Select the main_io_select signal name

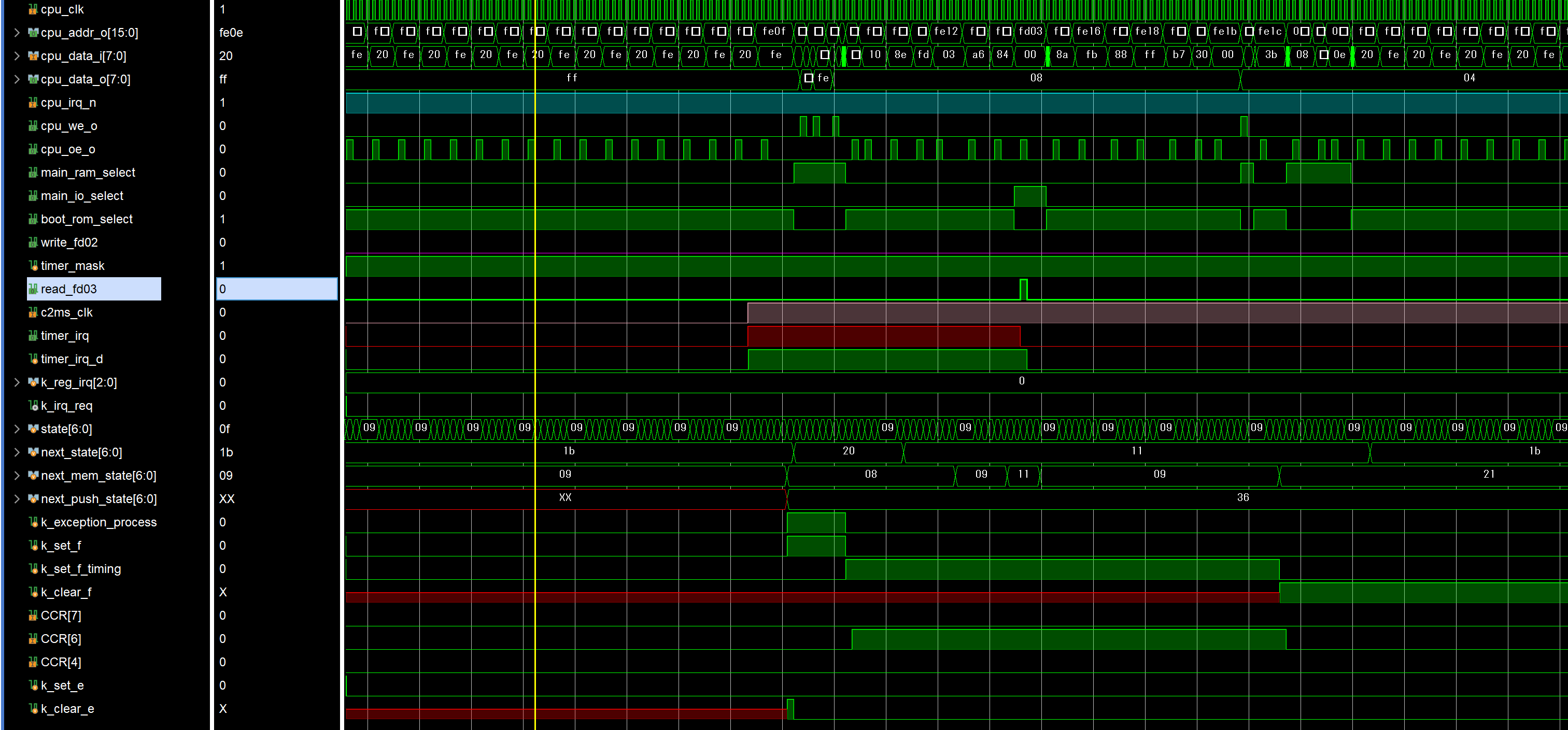[81, 196]
